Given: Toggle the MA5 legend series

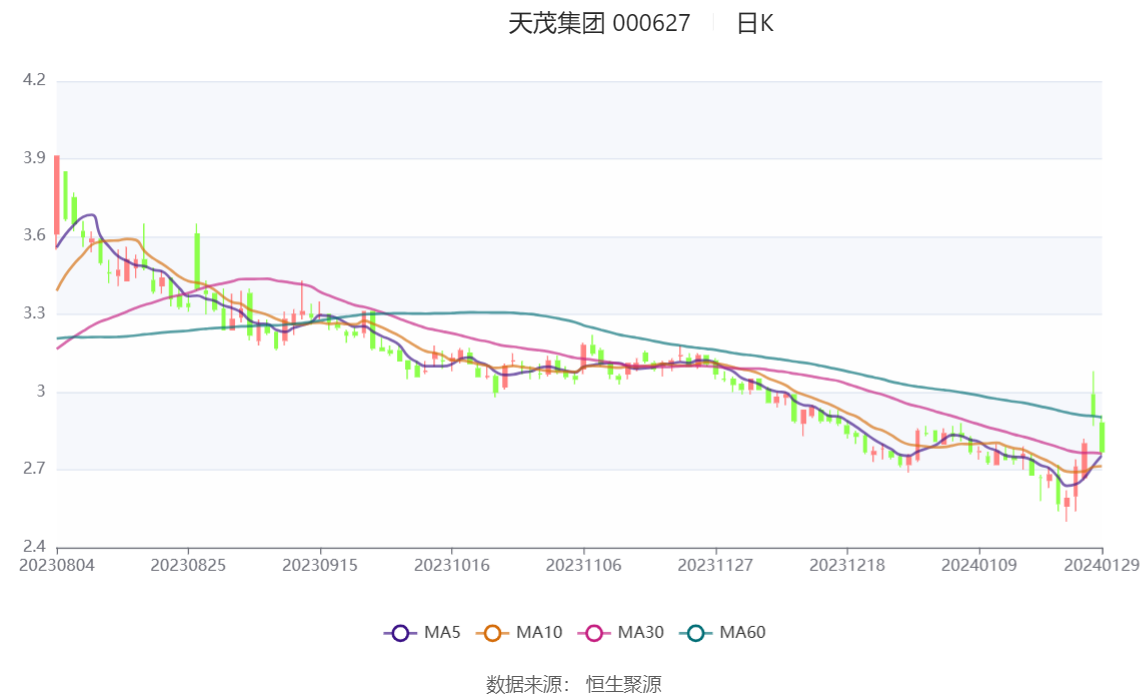Looking at the screenshot, I should click(x=422, y=632).
